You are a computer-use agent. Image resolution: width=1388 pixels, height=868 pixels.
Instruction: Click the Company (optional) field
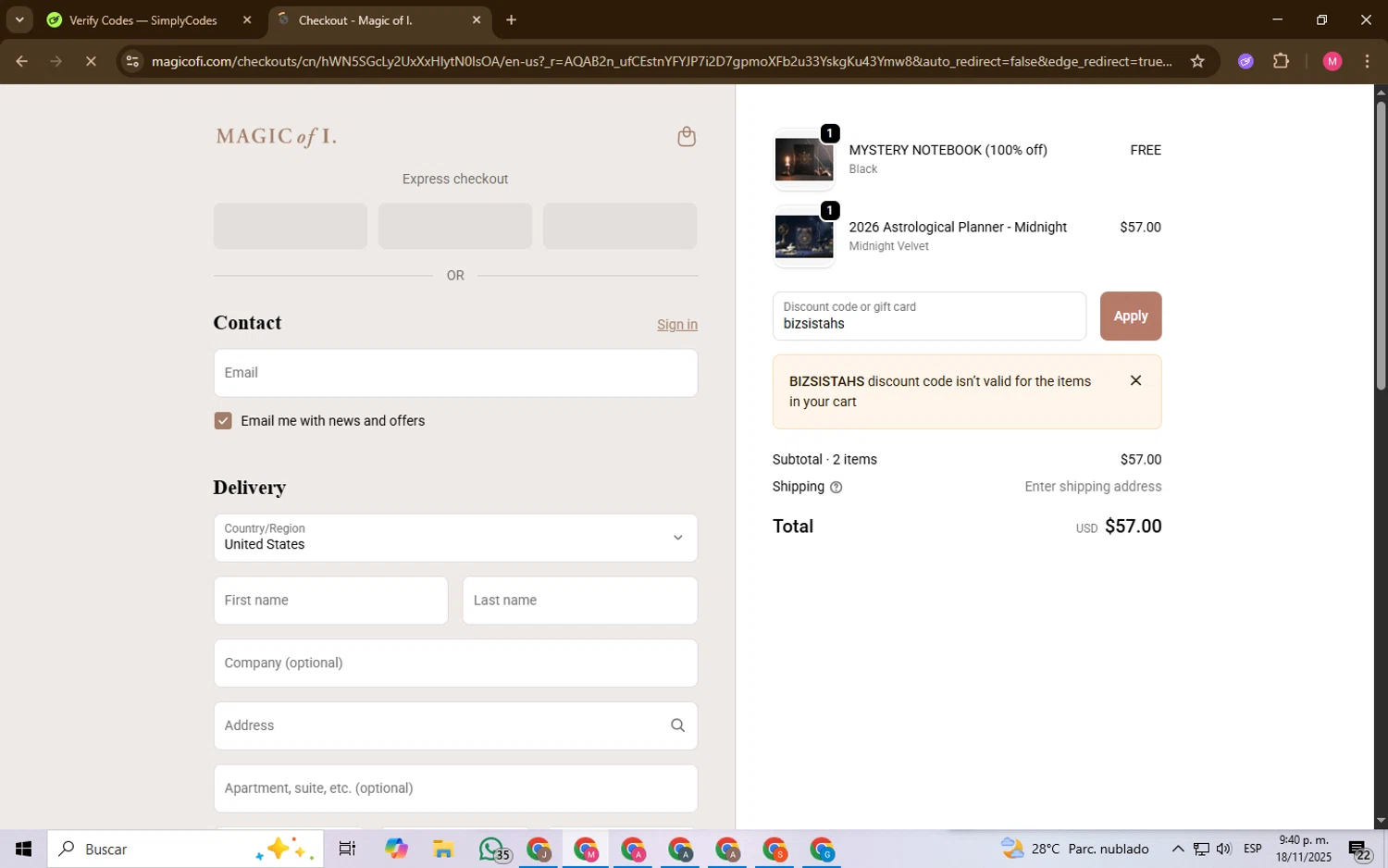click(455, 663)
